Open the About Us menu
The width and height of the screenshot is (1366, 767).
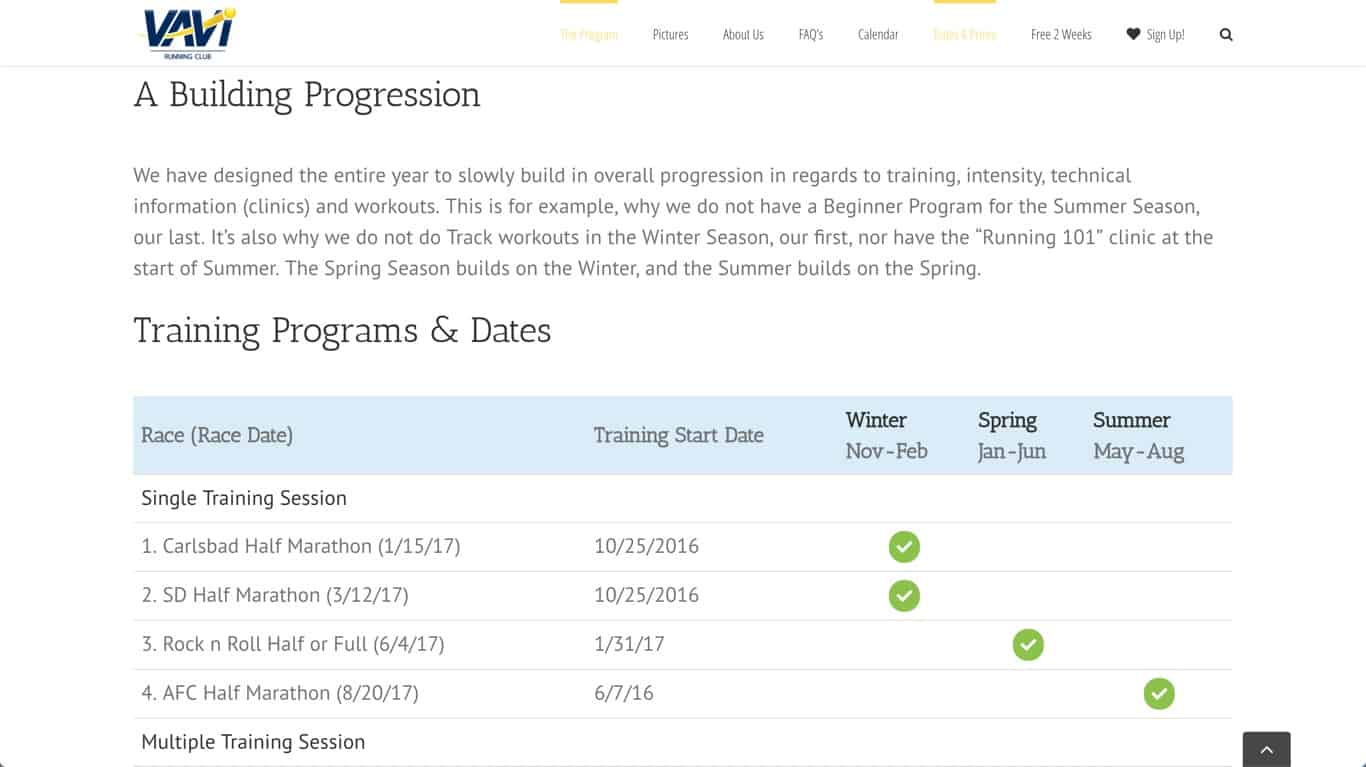[743, 35]
